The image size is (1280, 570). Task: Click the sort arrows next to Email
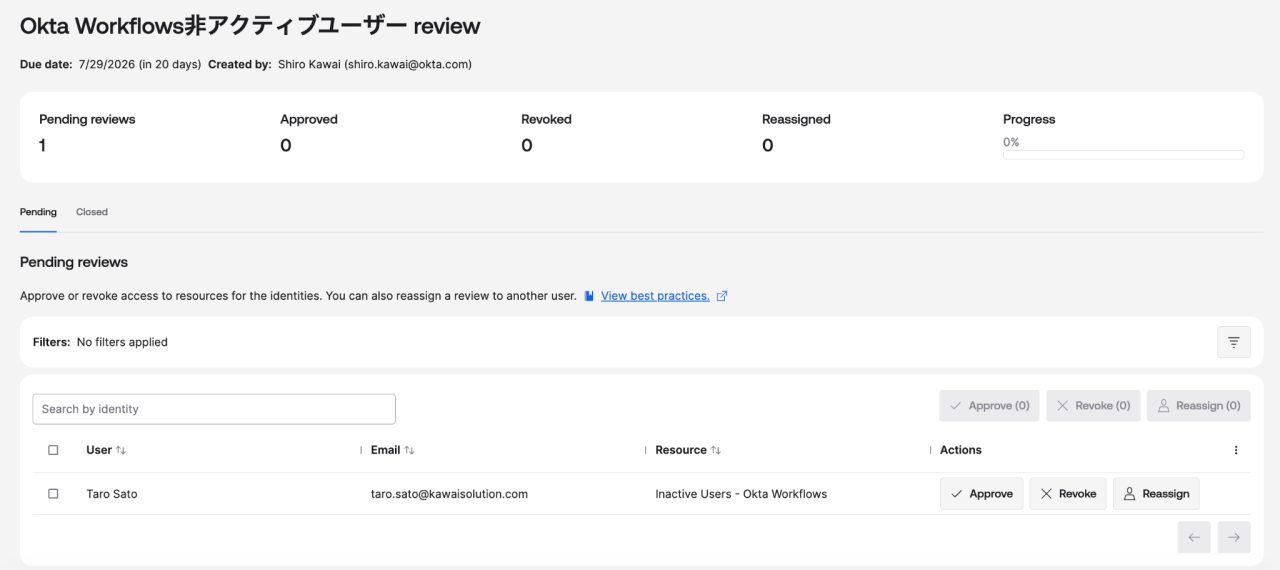(x=409, y=450)
